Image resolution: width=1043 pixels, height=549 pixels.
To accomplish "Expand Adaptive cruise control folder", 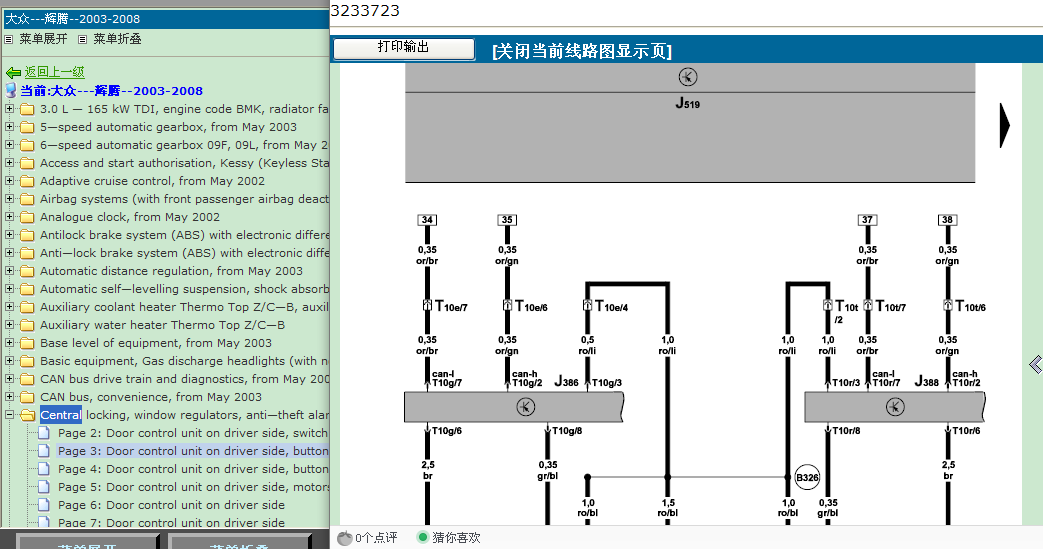I will (9, 180).
